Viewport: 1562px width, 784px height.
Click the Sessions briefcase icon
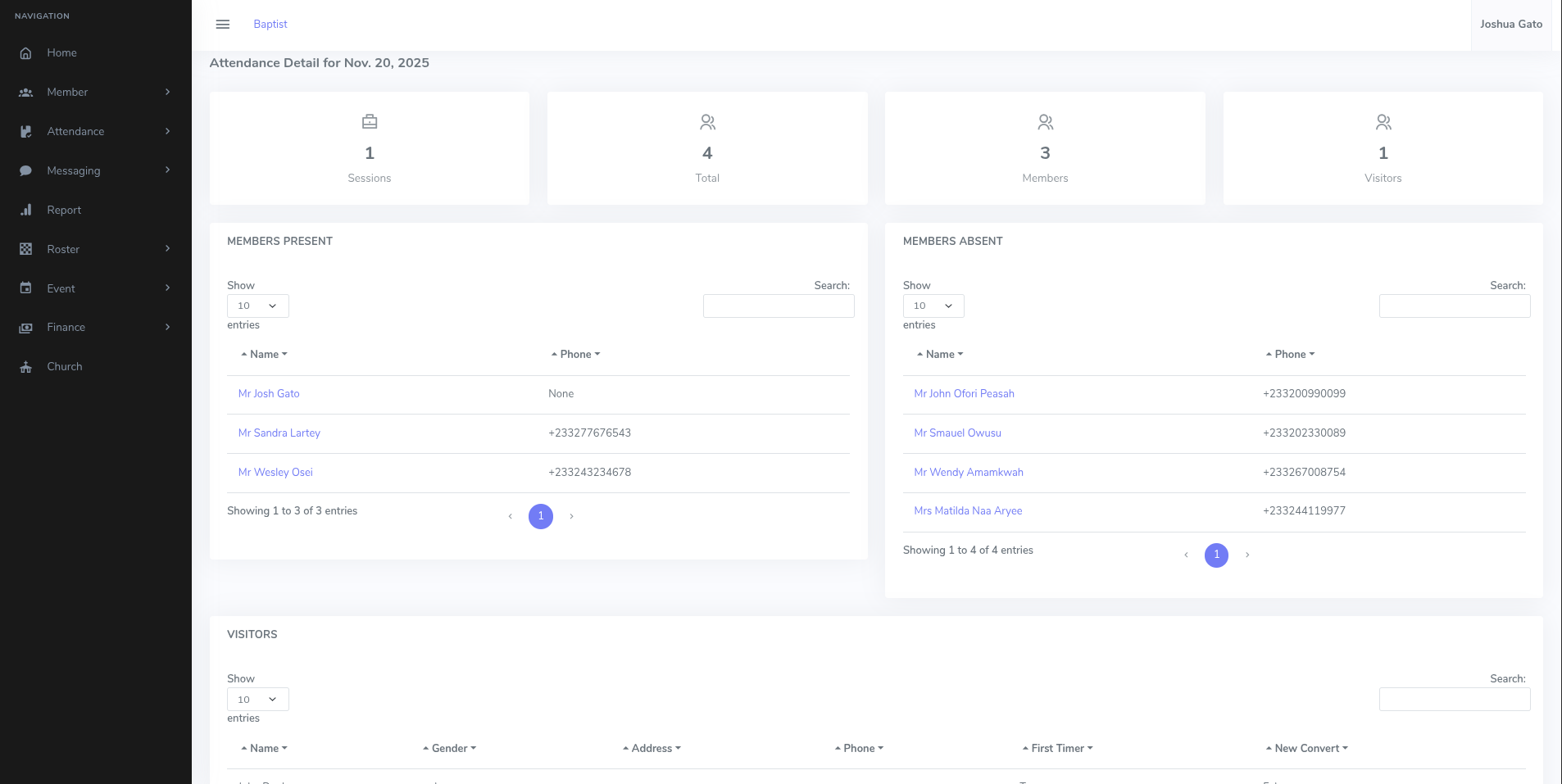[370, 122]
